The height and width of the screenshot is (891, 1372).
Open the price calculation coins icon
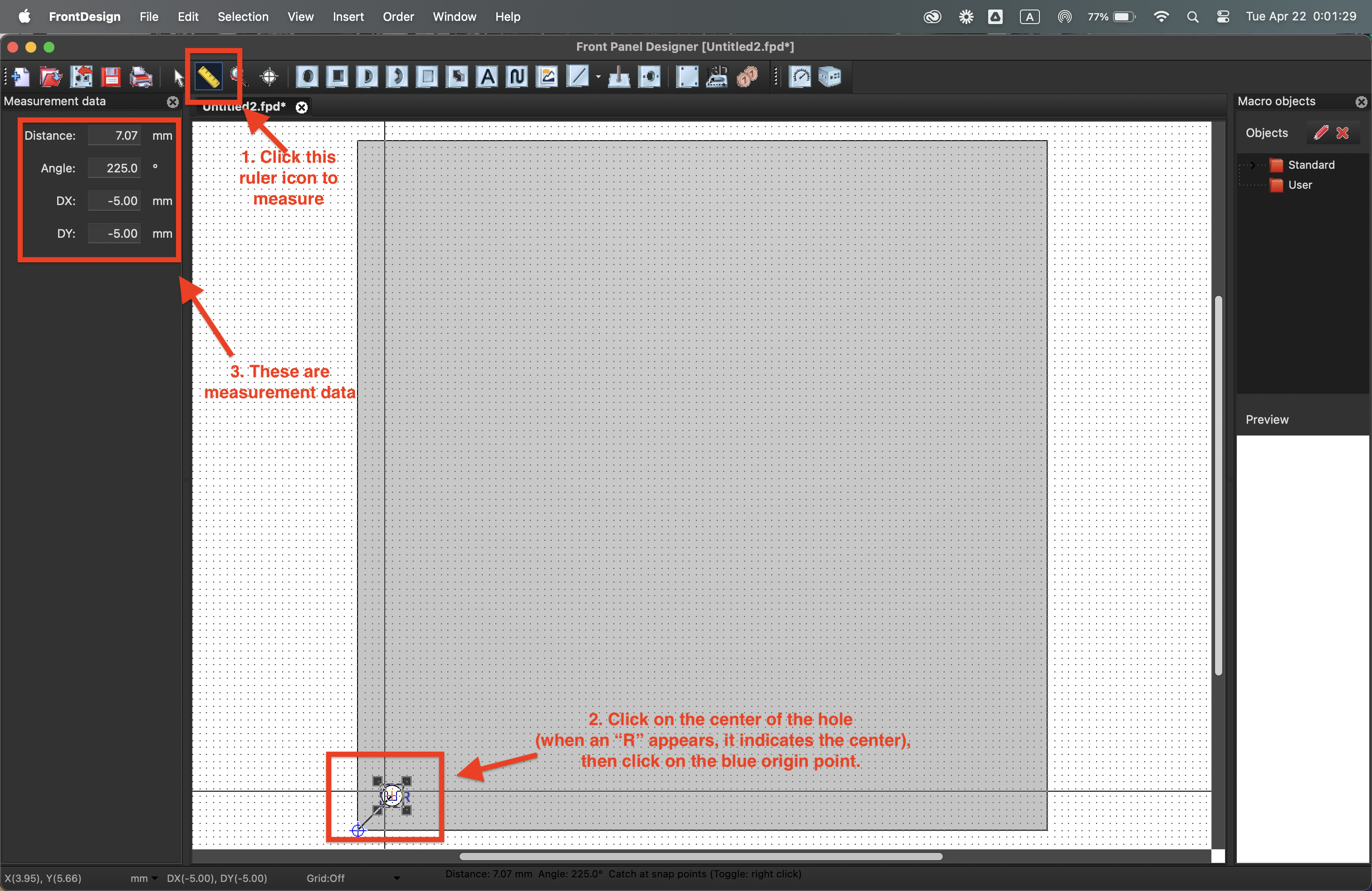coord(748,77)
